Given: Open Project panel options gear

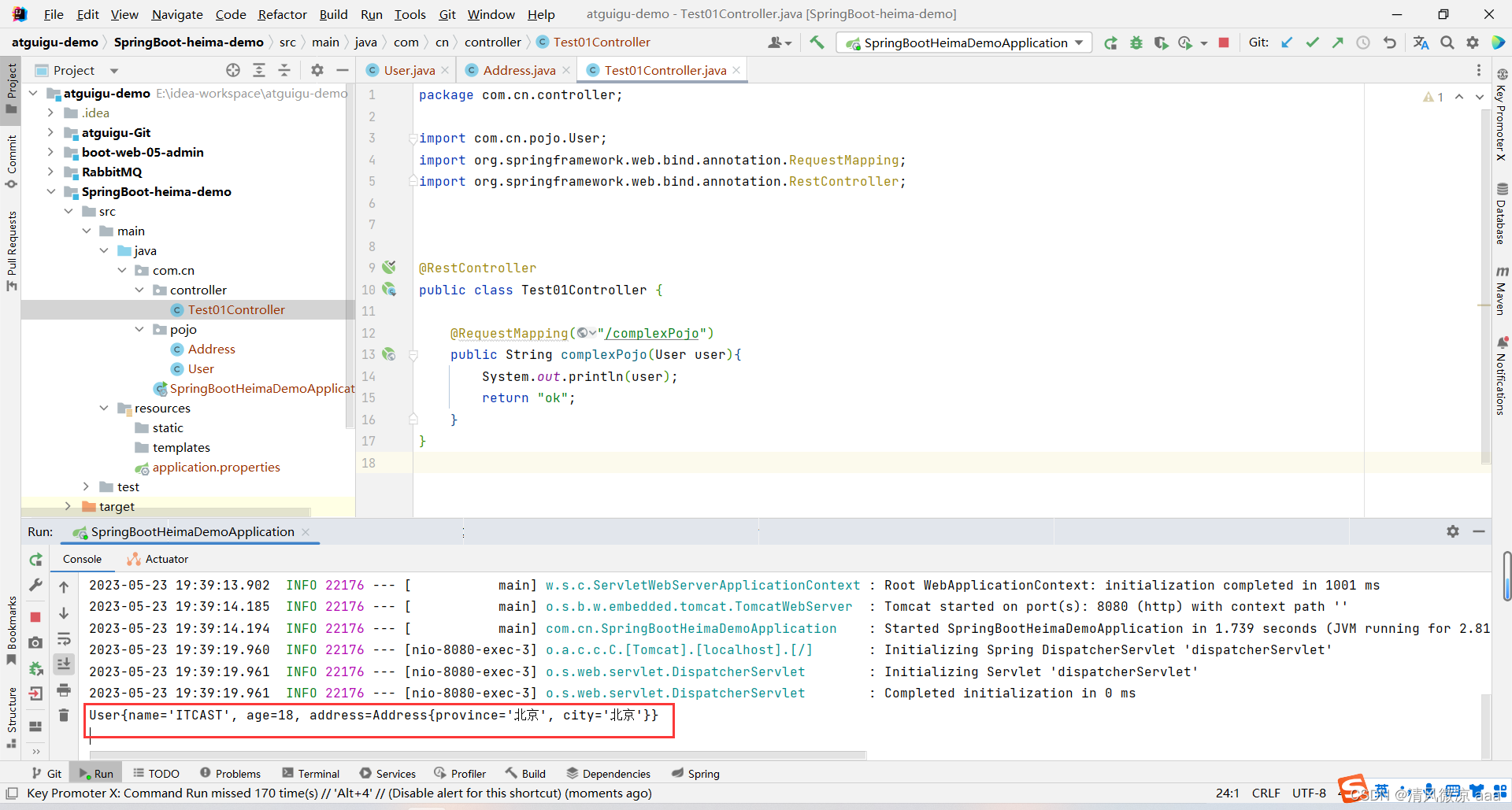Looking at the screenshot, I should tap(317, 70).
